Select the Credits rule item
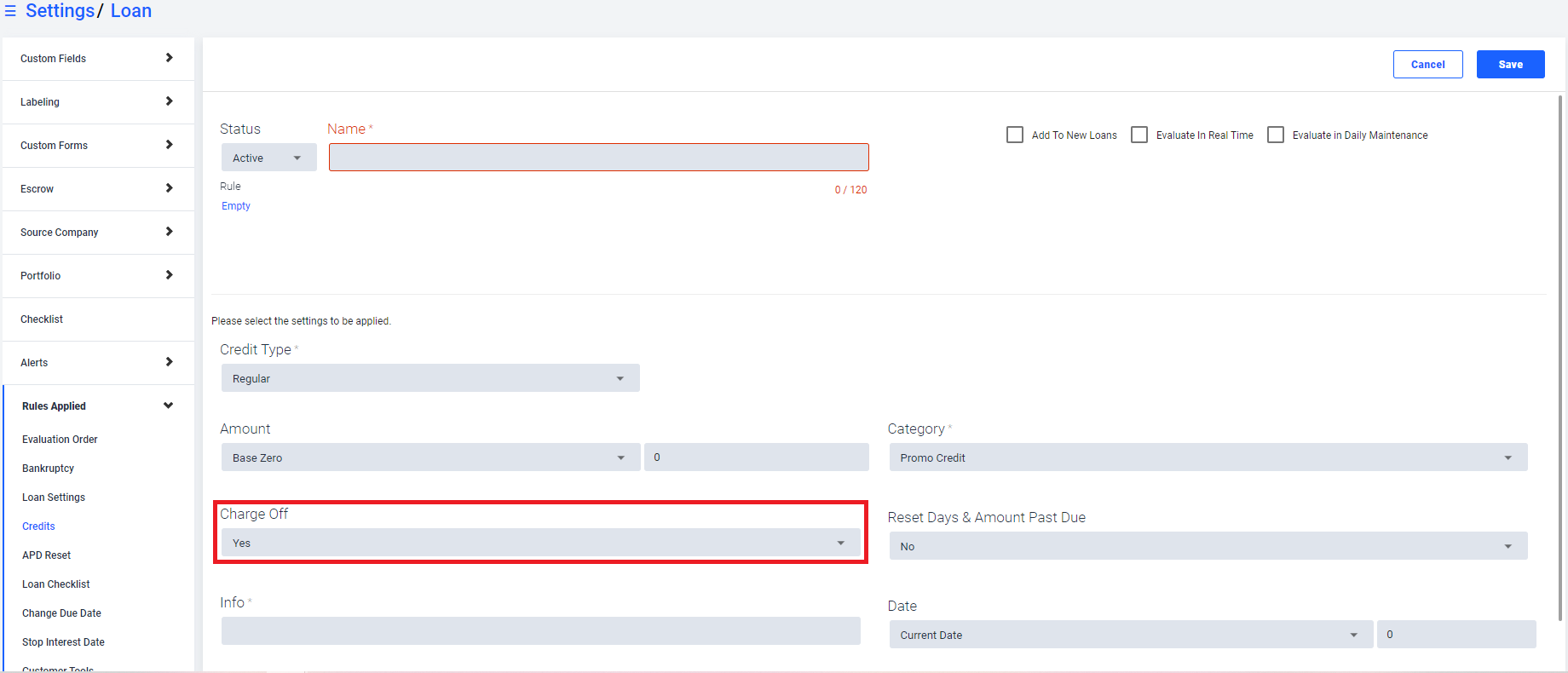The width and height of the screenshot is (1568, 673). [x=38, y=526]
